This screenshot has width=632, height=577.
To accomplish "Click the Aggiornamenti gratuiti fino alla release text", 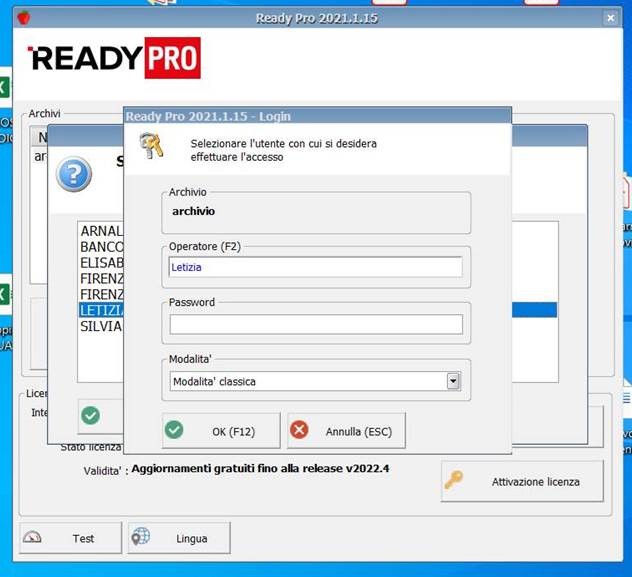I will (260, 469).
